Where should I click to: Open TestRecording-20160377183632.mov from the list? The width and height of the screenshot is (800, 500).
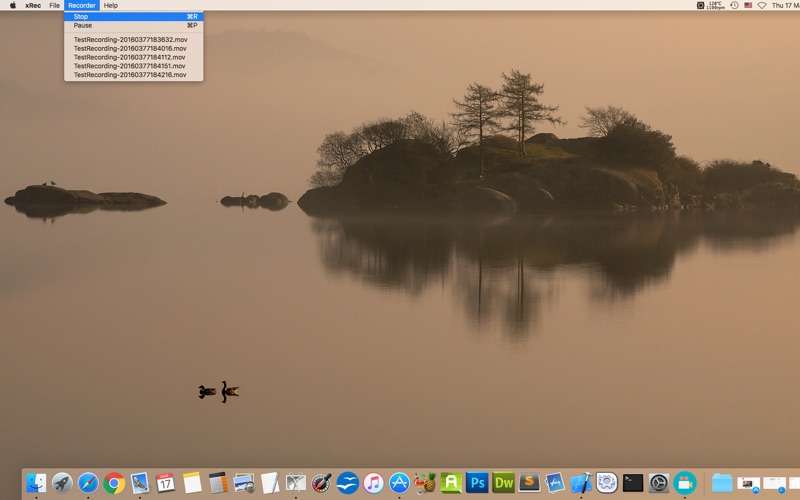click(130, 39)
